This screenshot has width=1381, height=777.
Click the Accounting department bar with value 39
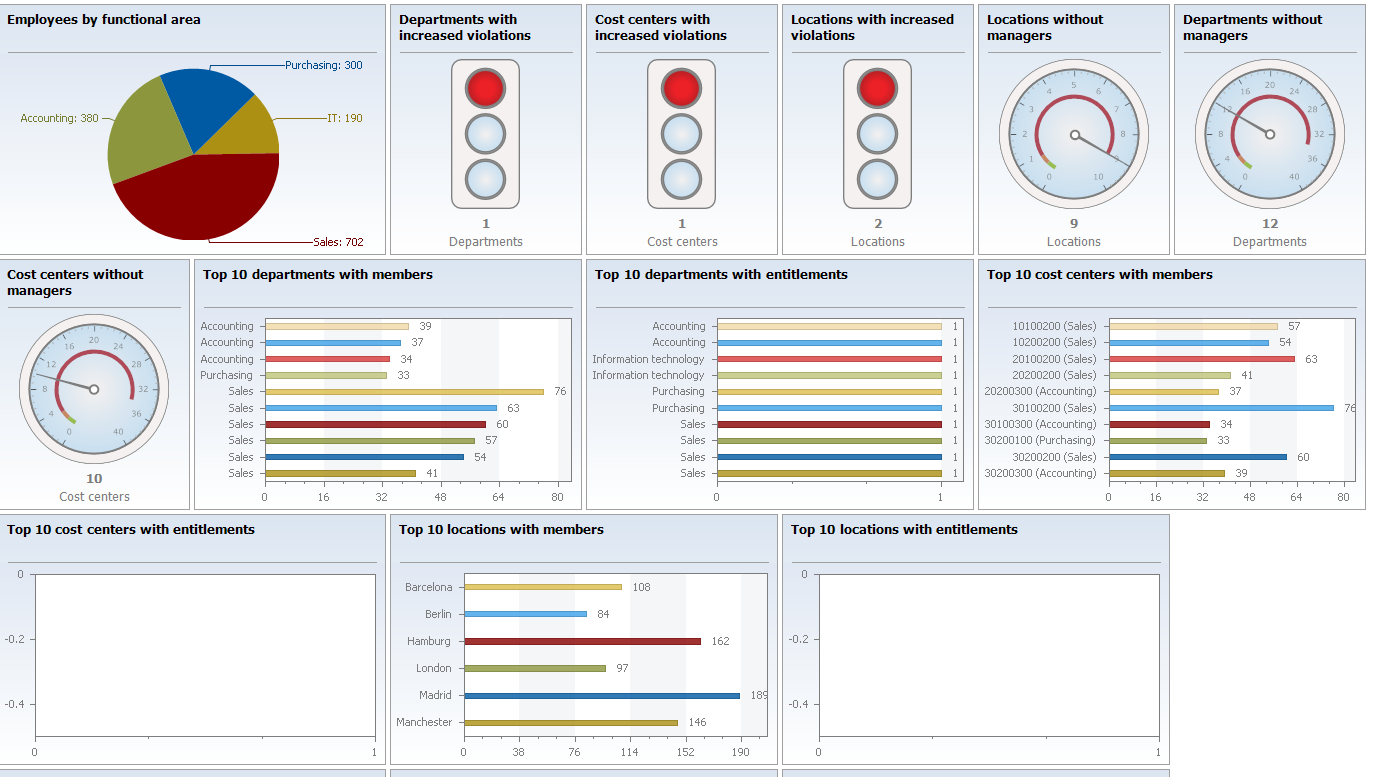pos(337,326)
